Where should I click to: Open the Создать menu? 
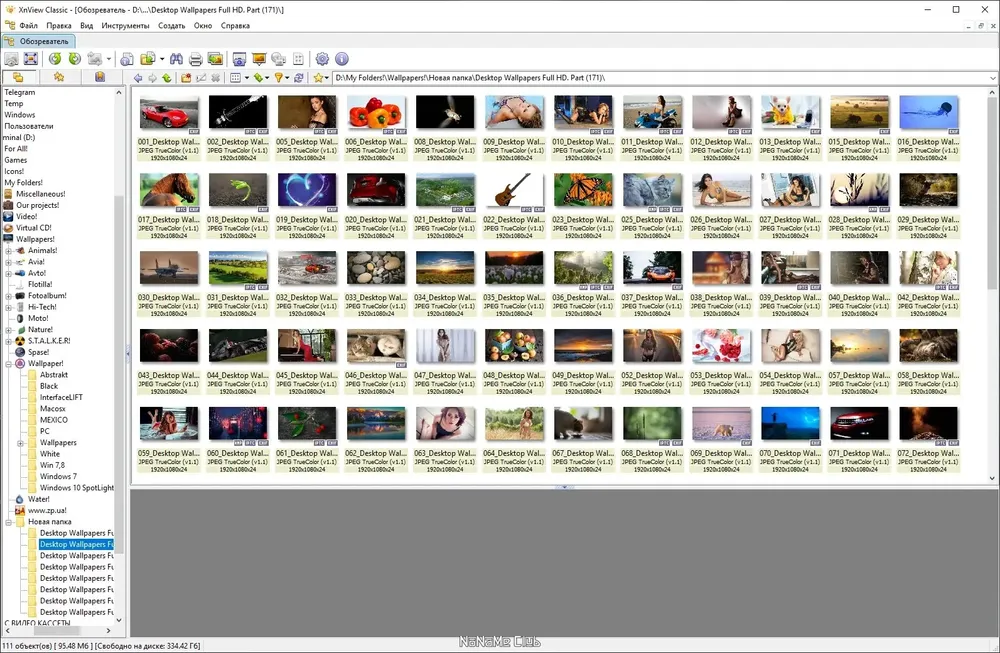click(171, 26)
